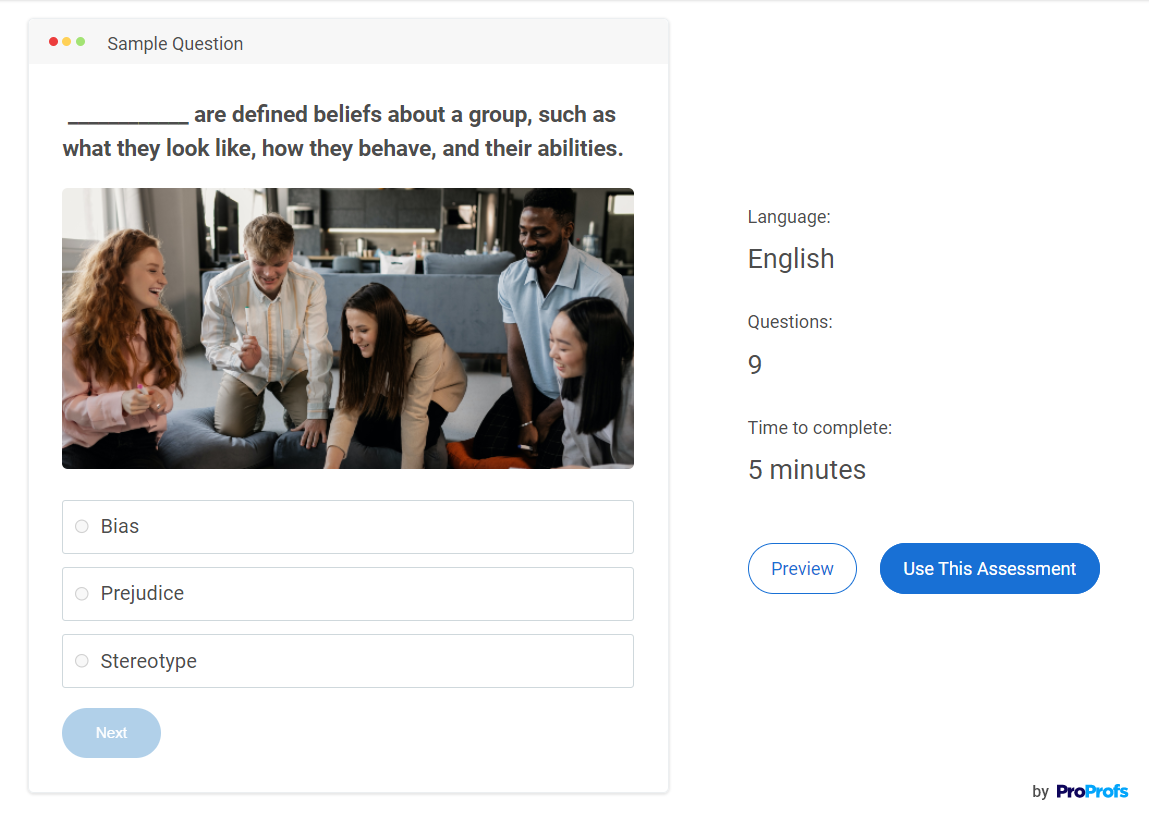Click the Time to complete: label
This screenshot has height=821, width=1149.
click(819, 428)
